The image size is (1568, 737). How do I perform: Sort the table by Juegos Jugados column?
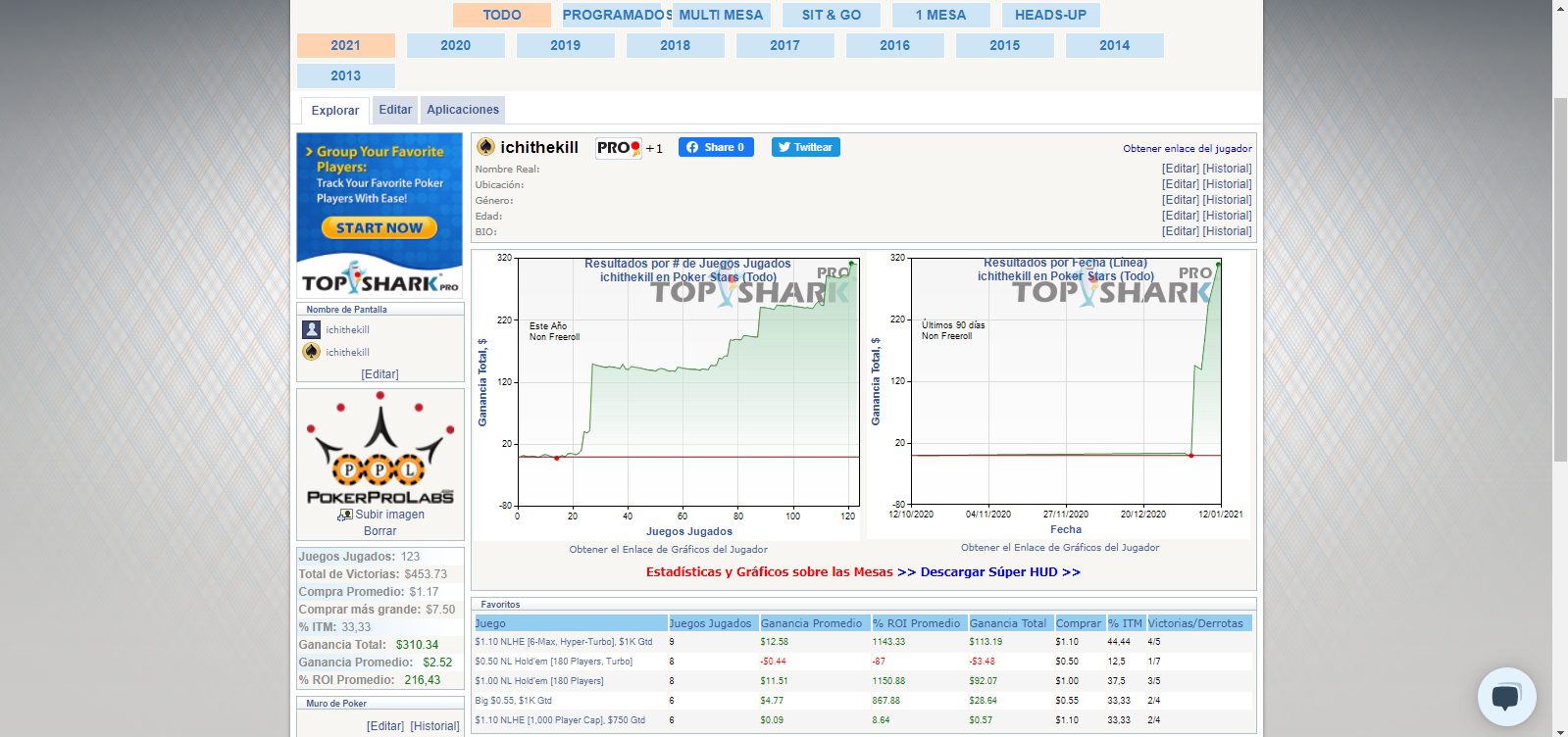click(x=713, y=623)
